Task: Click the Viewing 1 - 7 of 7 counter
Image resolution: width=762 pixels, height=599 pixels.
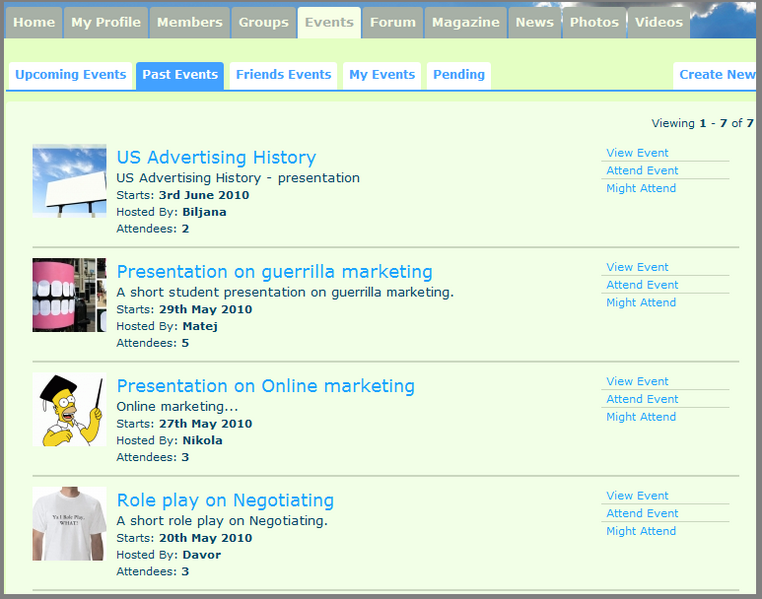Action: pos(702,123)
